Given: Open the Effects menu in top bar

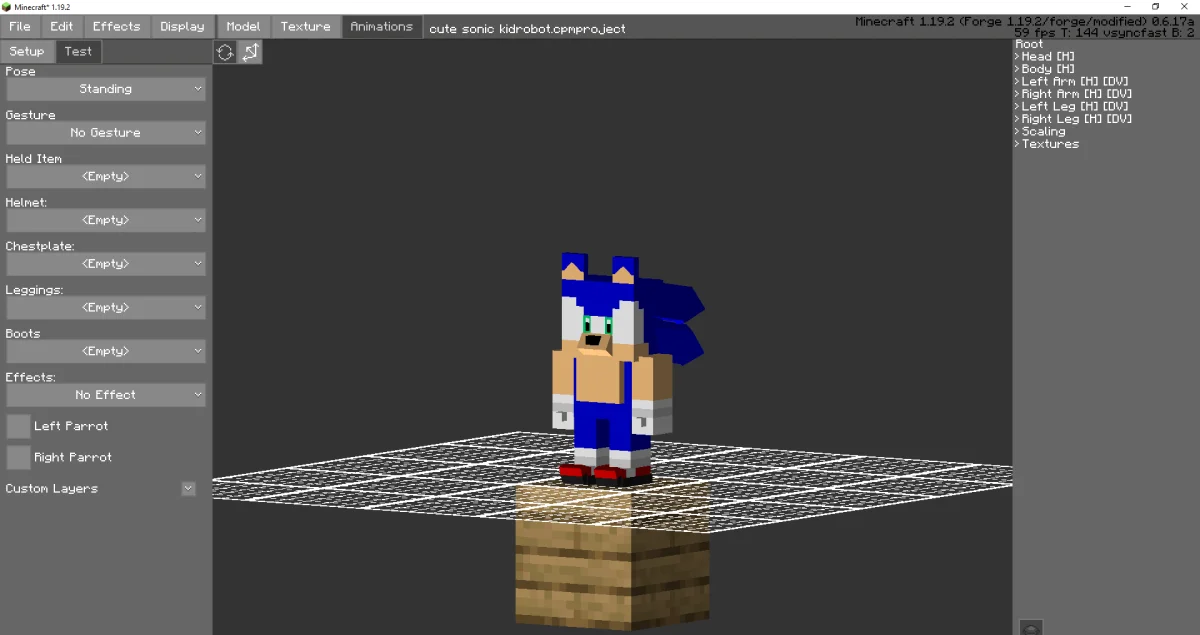Looking at the screenshot, I should 117,26.
